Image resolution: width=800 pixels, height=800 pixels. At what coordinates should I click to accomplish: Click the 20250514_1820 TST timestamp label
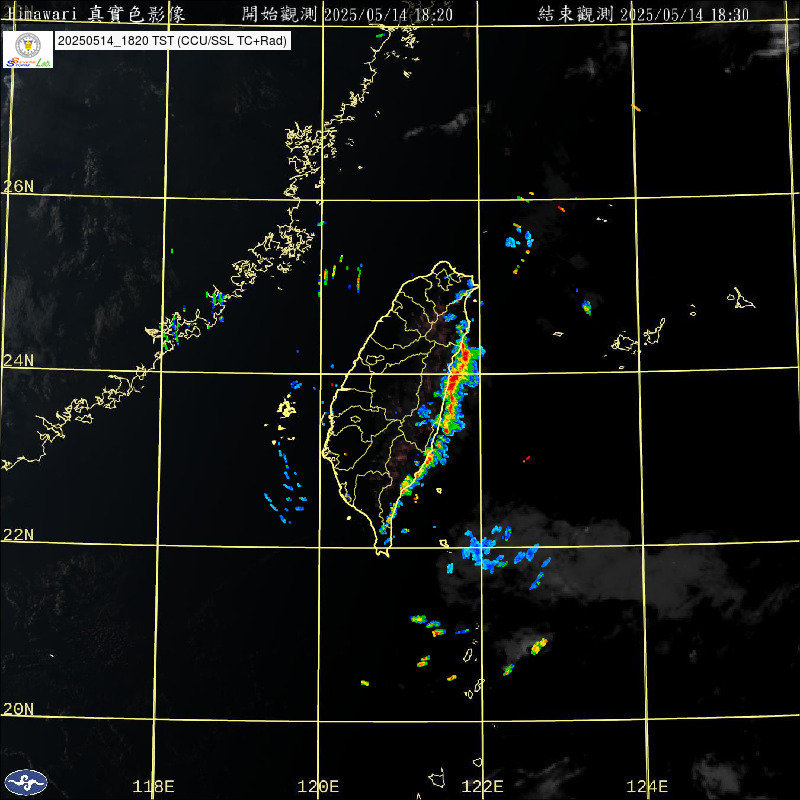tap(172, 41)
